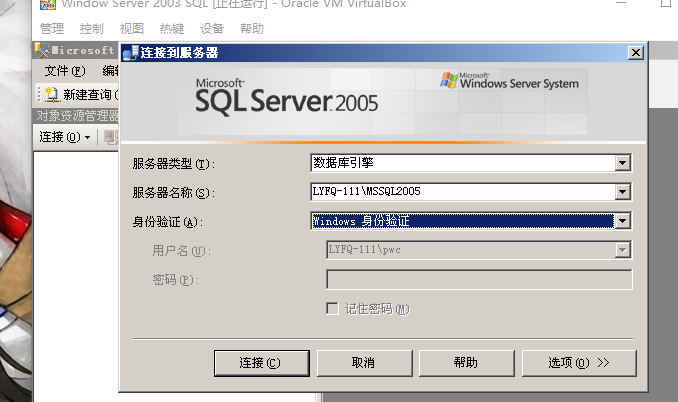
Task: Open the server type (服务器类型) dropdown arrow
Action: (622, 163)
